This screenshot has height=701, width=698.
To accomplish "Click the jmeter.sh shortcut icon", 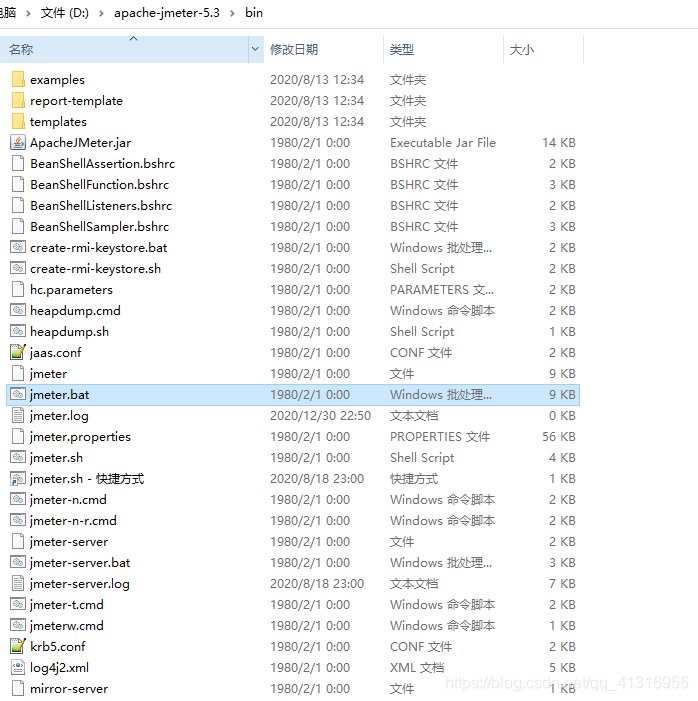I will pyautogui.click(x=18, y=478).
